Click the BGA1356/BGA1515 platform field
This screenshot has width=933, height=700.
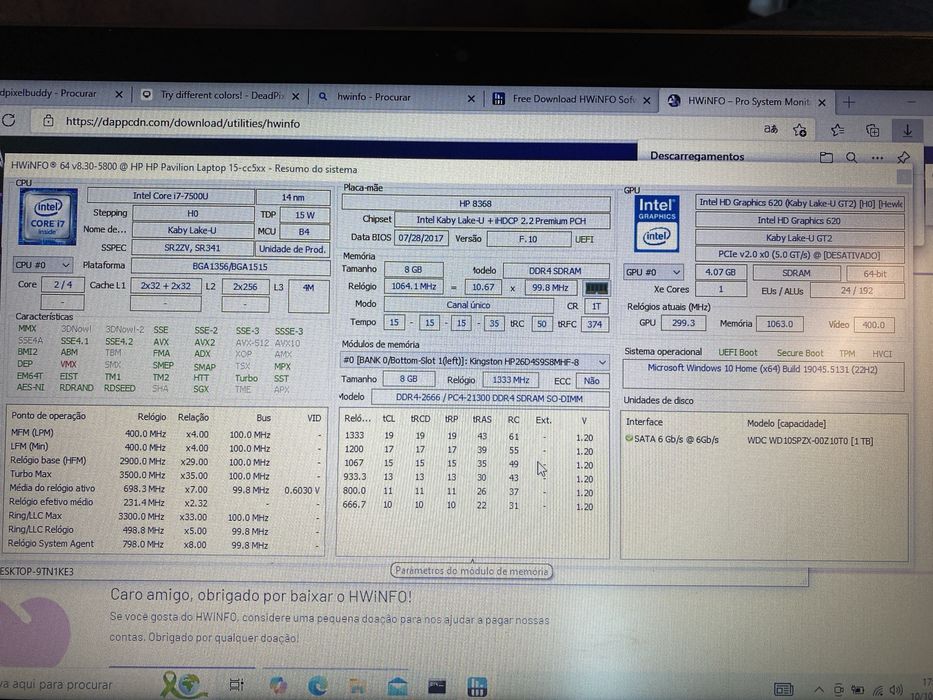click(x=230, y=266)
